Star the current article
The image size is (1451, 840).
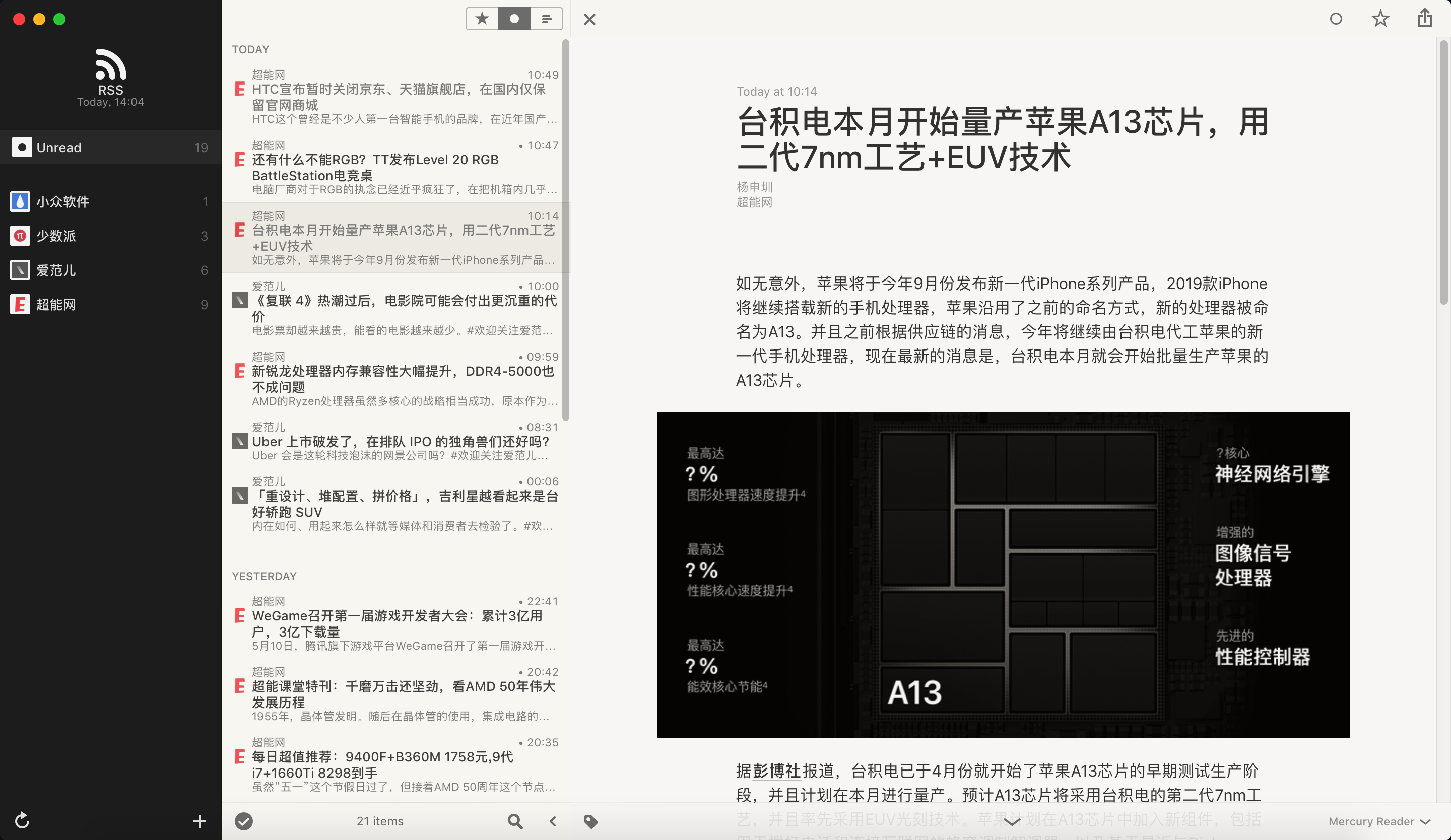[x=1380, y=19]
